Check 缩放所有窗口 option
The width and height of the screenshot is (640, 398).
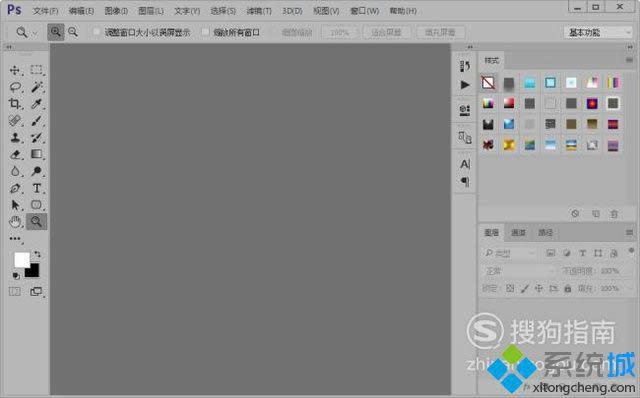(205, 32)
